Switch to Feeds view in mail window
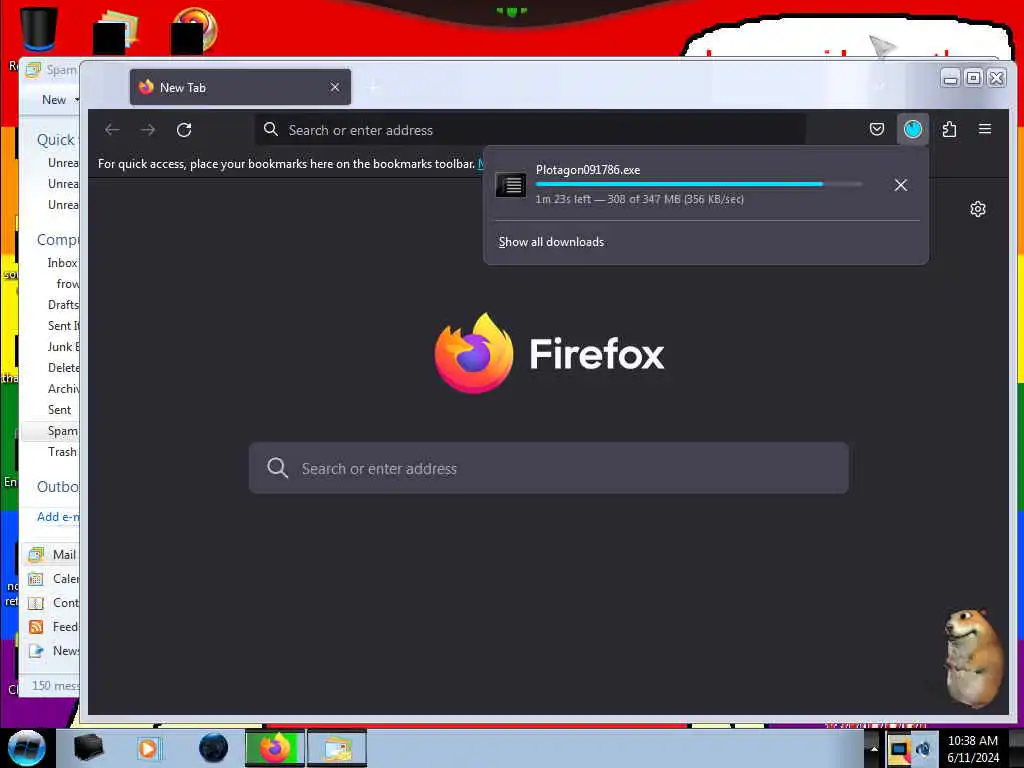The image size is (1024, 768). [52, 627]
